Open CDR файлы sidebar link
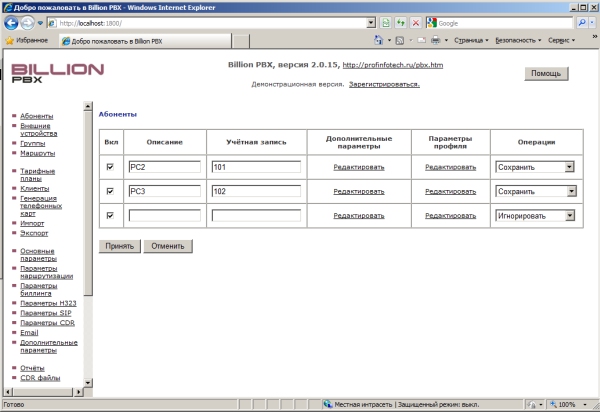 (40, 378)
